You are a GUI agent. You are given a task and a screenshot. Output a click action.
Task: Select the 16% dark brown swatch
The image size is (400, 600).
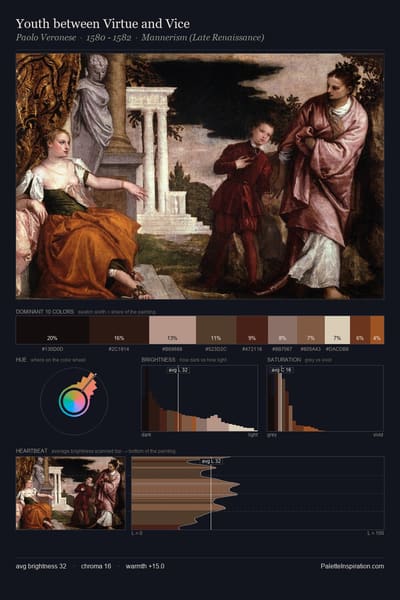point(119,330)
